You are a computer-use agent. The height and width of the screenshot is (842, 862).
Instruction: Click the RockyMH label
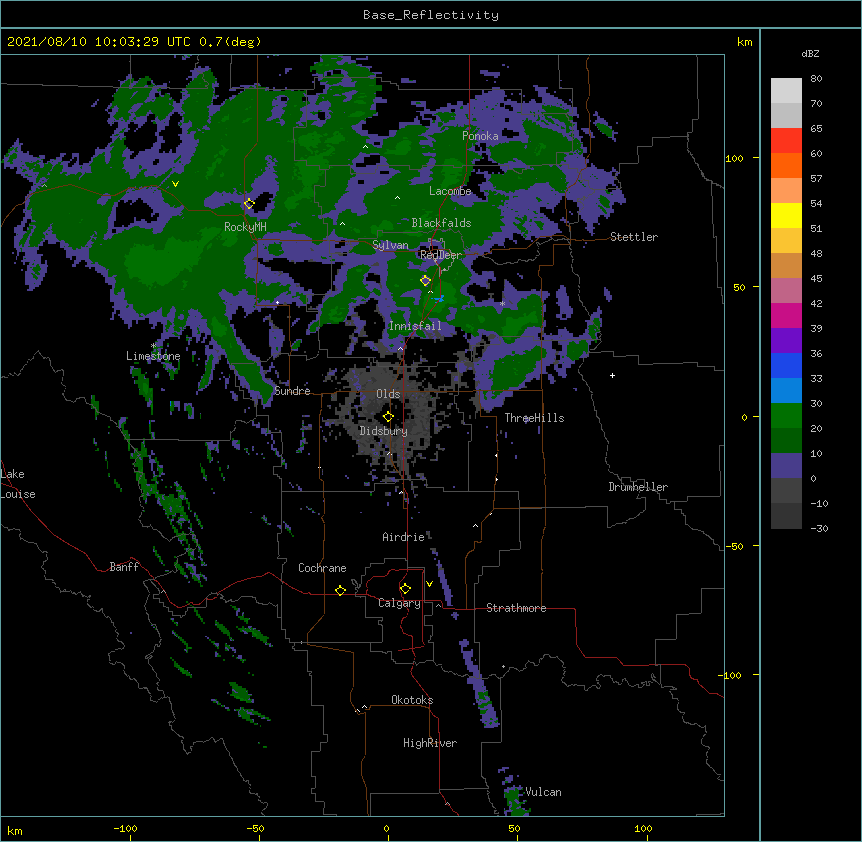coord(245,227)
